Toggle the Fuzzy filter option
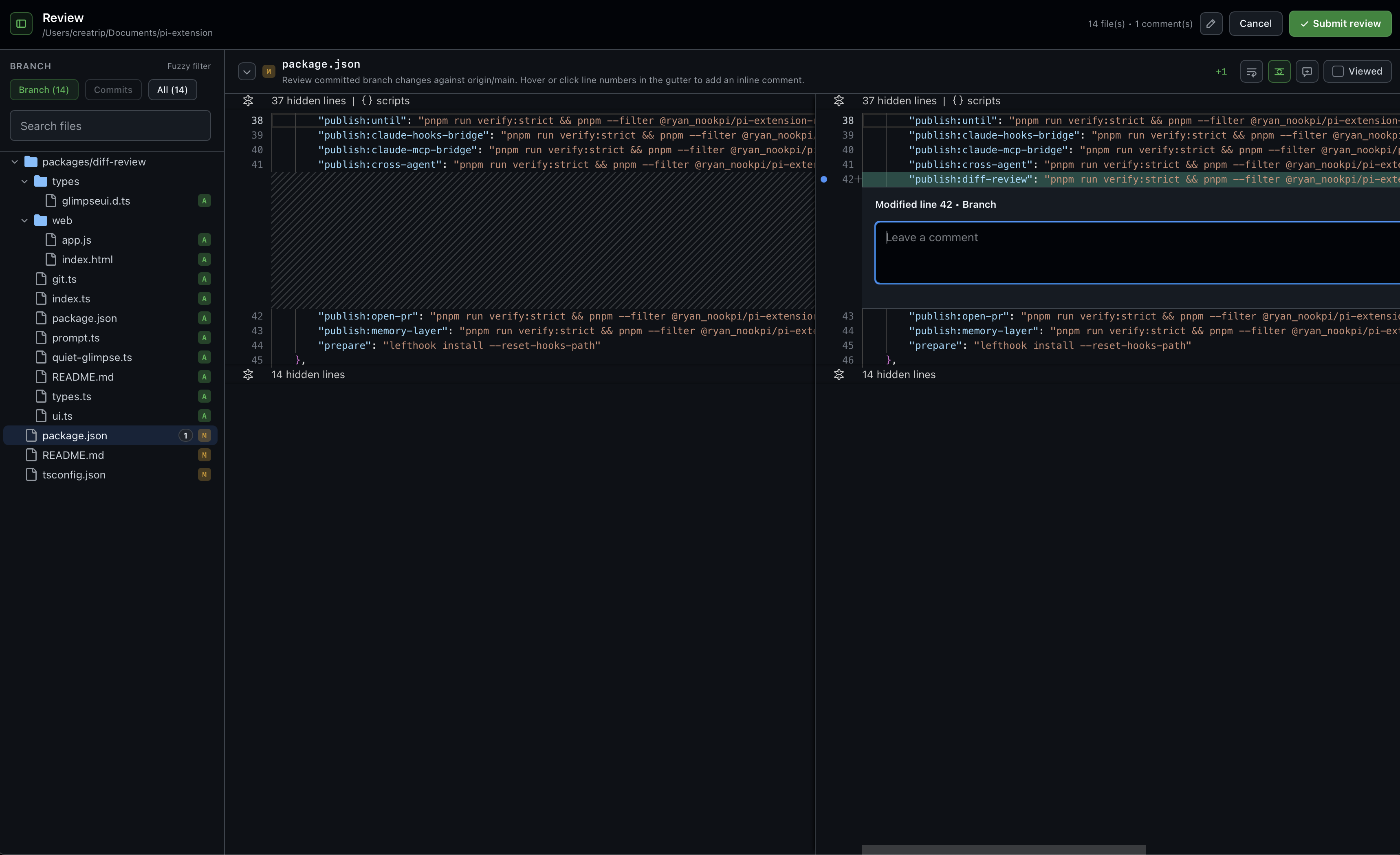 coord(189,66)
